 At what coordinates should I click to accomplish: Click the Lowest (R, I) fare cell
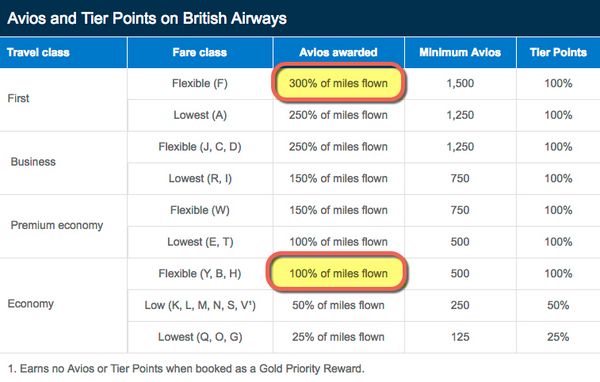point(200,179)
